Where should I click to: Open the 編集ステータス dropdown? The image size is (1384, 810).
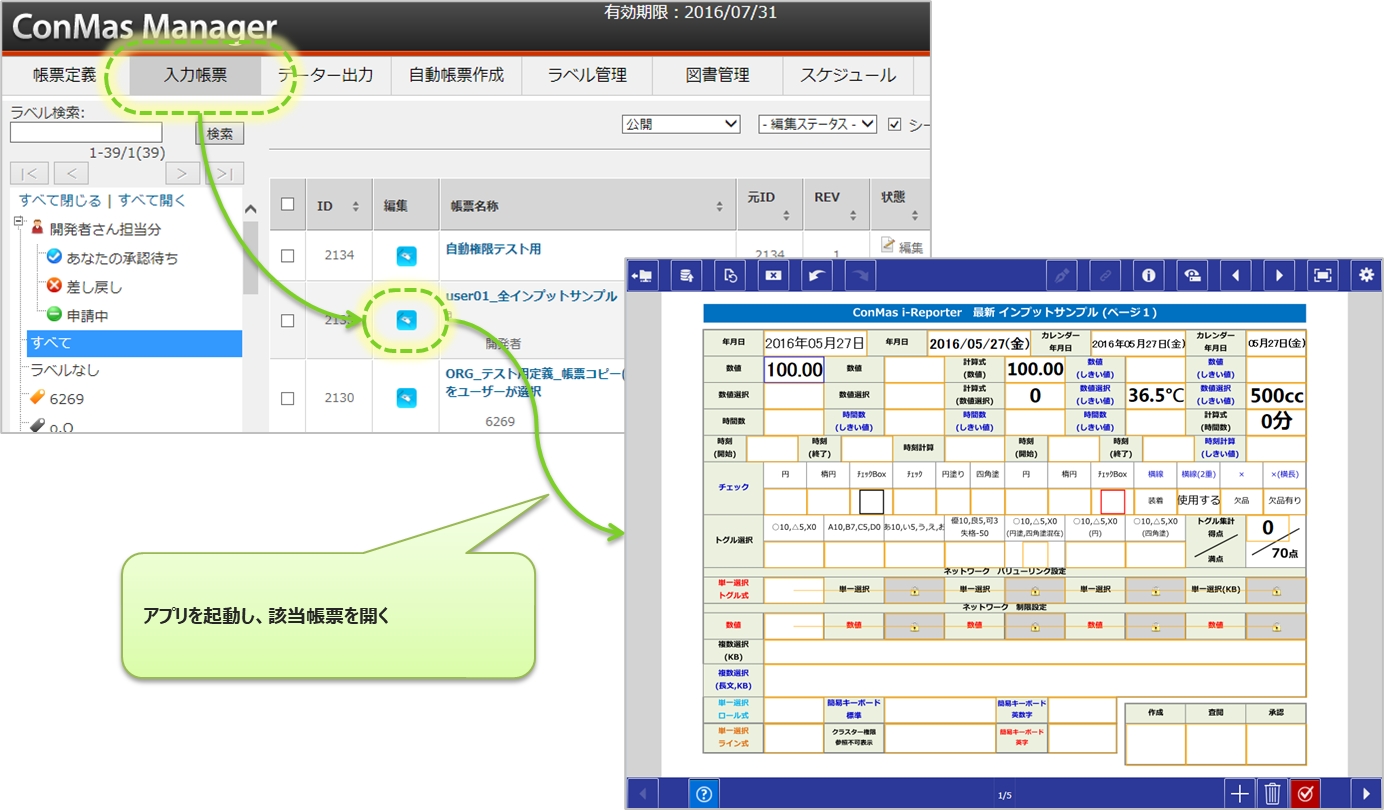click(817, 124)
